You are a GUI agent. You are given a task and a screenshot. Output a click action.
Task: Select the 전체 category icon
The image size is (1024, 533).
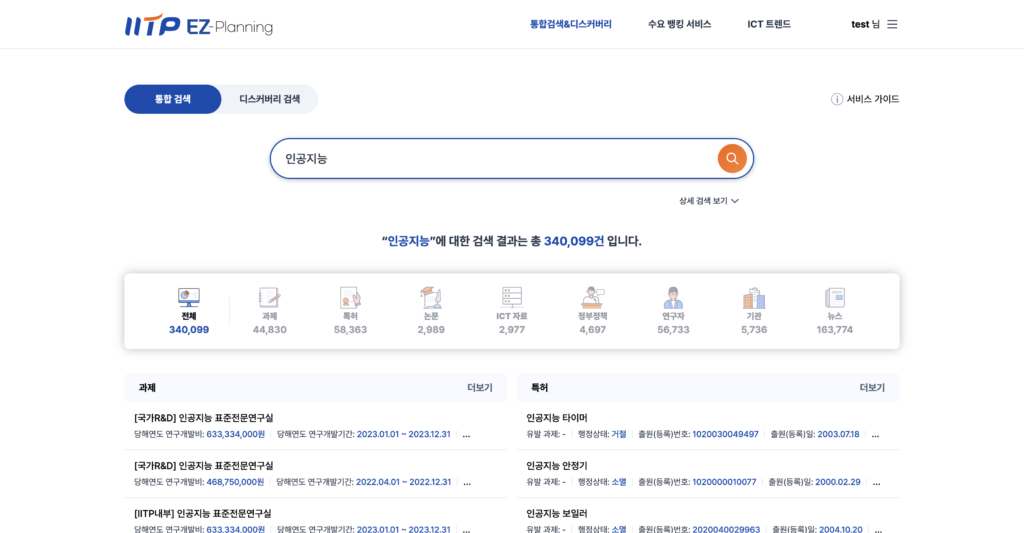pyautogui.click(x=189, y=298)
